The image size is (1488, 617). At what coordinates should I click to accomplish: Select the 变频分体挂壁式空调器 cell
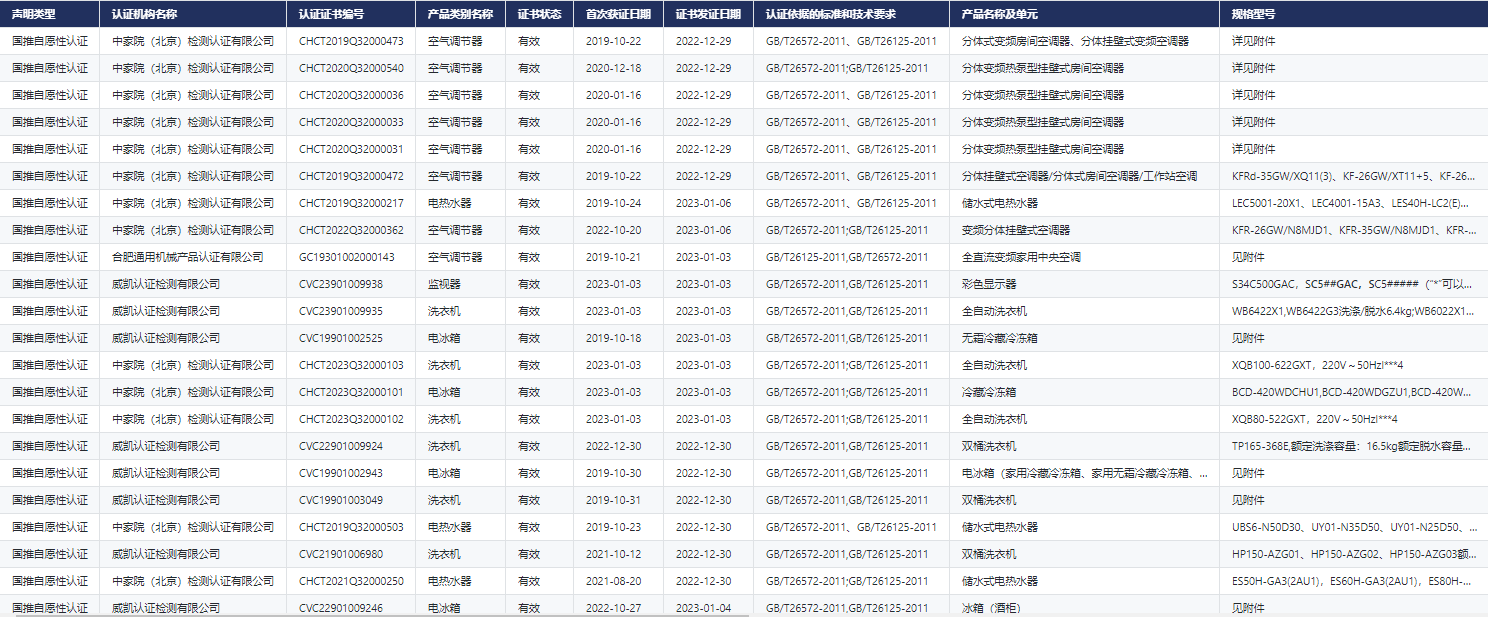pos(1016,230)
